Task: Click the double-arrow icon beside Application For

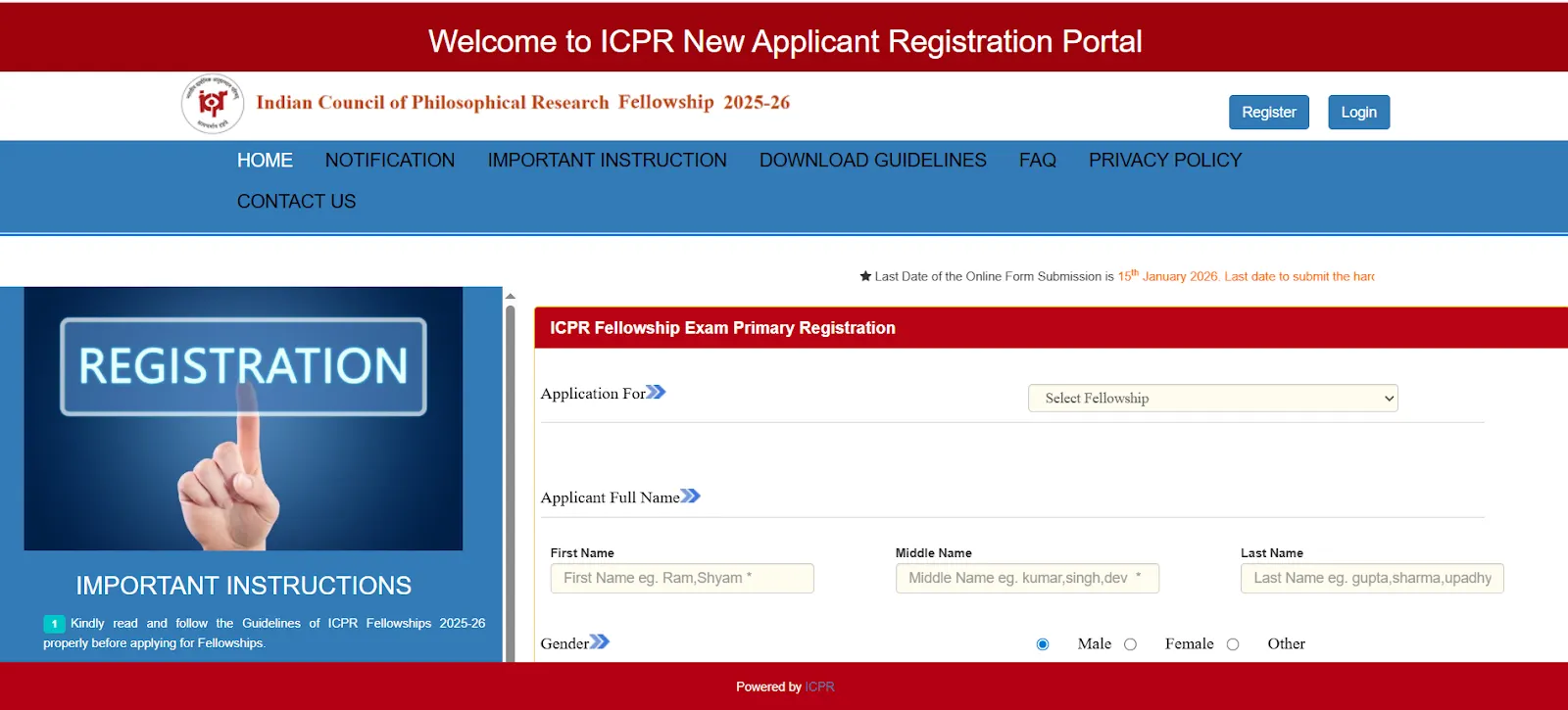Action: click(656, 392)
